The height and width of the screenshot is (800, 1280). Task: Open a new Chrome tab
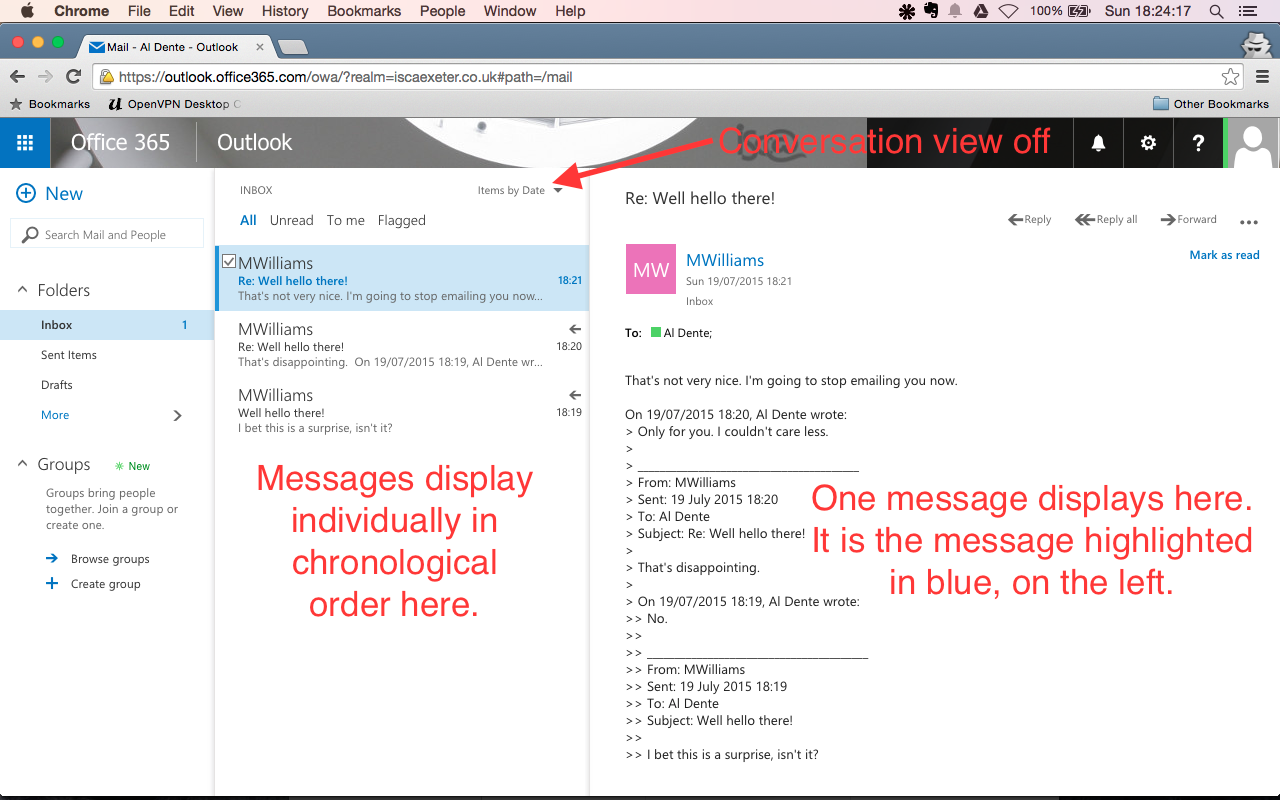pyautogui.click(x=292, y=47)
